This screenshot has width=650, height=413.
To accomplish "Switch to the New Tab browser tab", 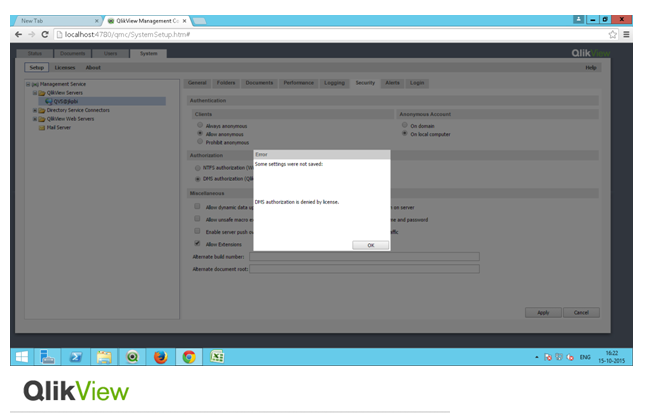I will click(x=56, y=21).
